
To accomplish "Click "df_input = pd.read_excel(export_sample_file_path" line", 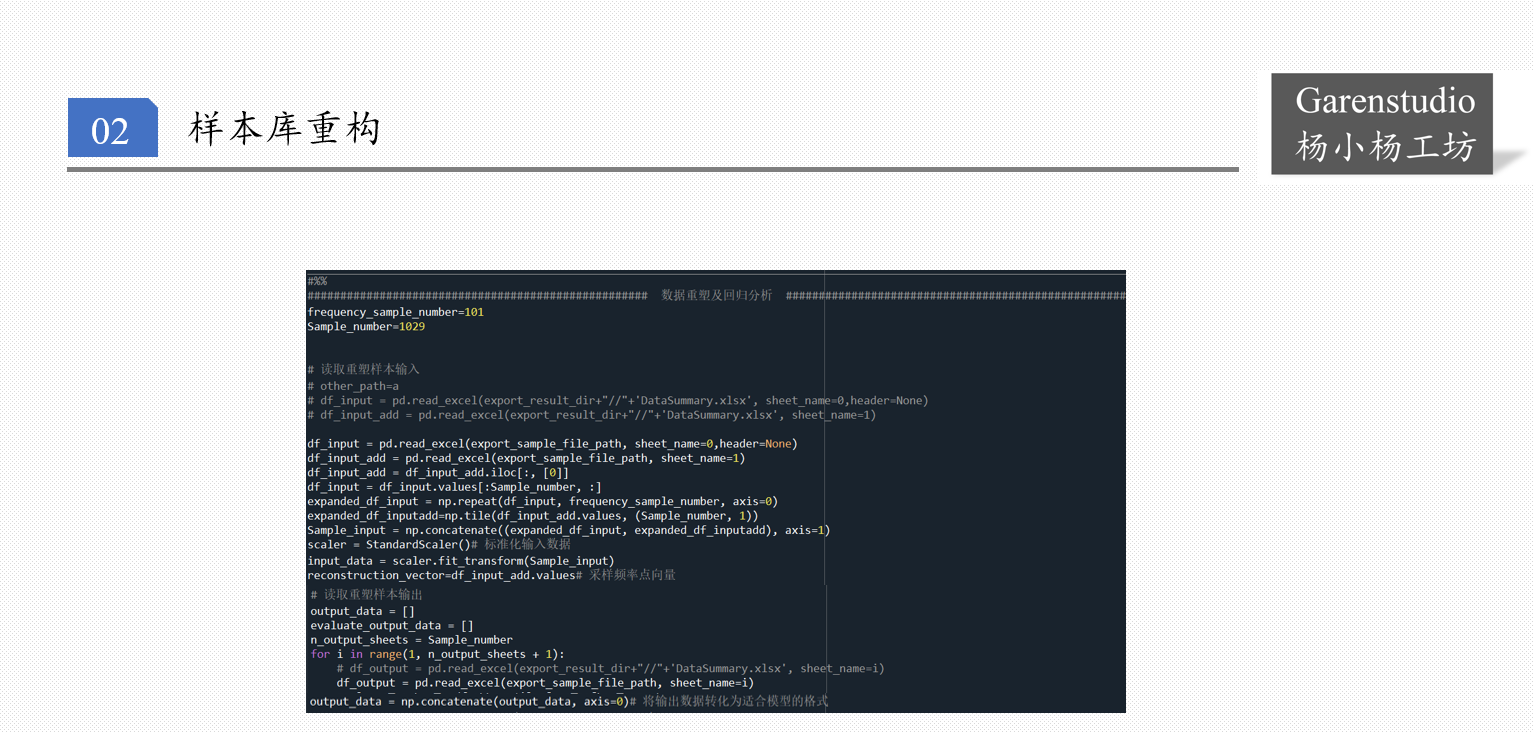I will 552,443.
